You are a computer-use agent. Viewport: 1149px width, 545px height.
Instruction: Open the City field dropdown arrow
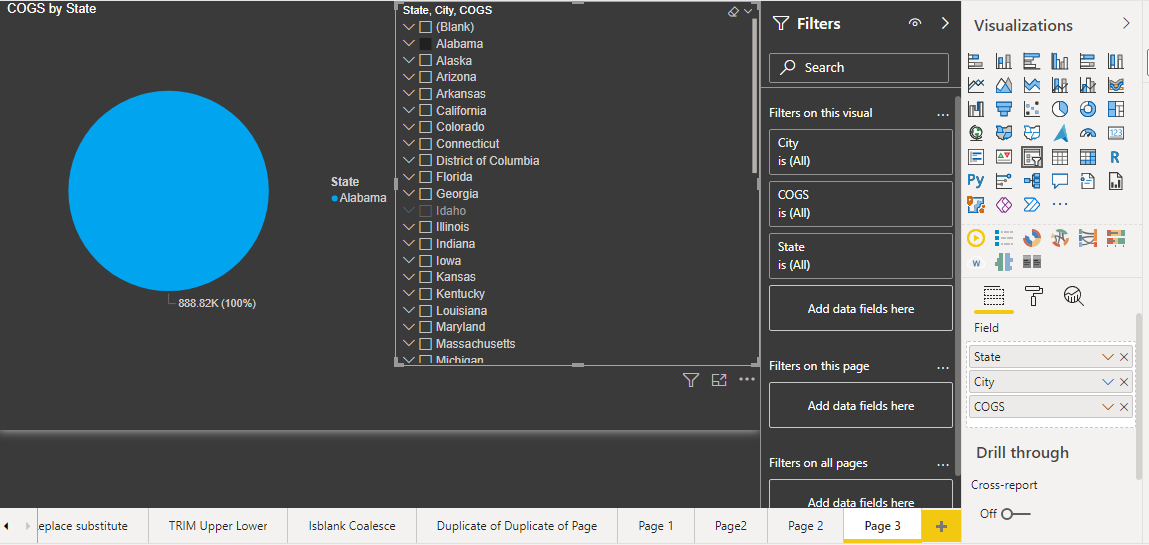click(1108, 382)
